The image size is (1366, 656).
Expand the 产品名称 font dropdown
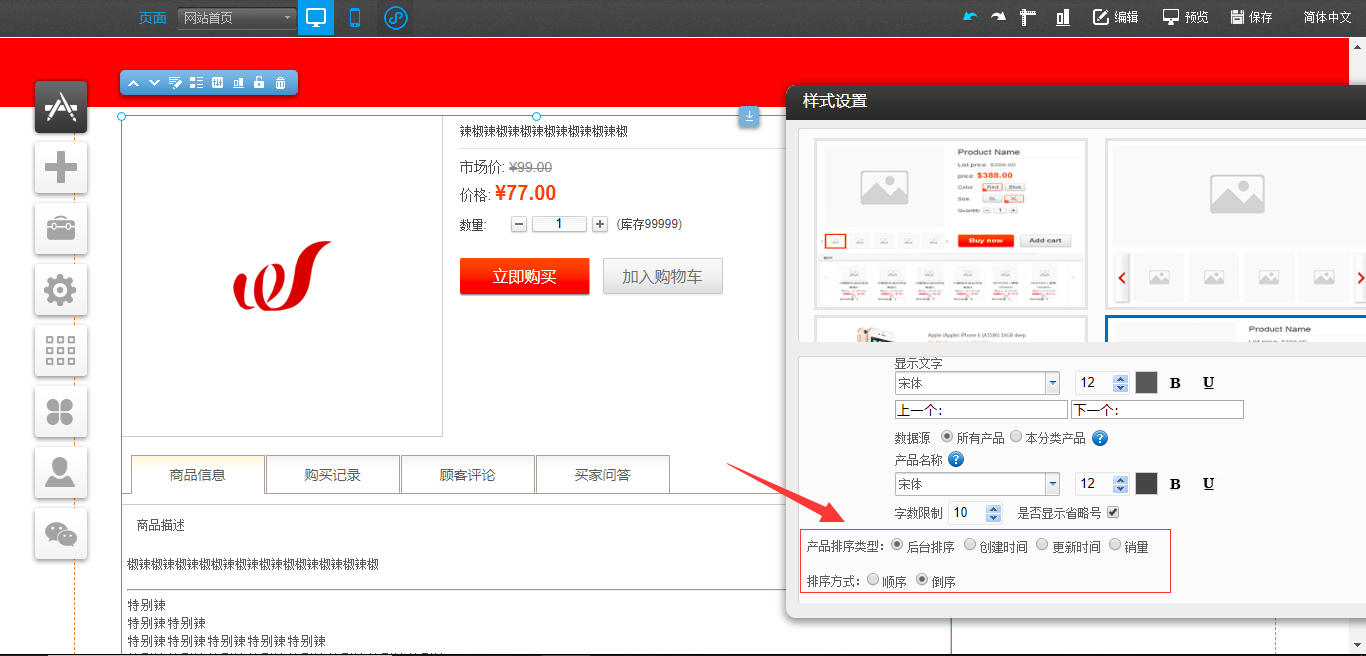tap(1051, 484)
